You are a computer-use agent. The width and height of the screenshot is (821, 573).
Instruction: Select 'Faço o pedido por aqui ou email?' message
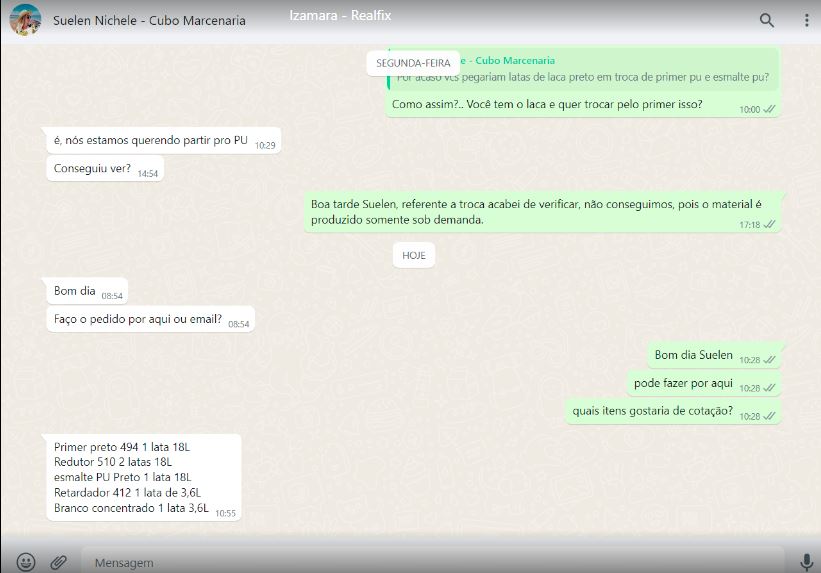[138, 320]
